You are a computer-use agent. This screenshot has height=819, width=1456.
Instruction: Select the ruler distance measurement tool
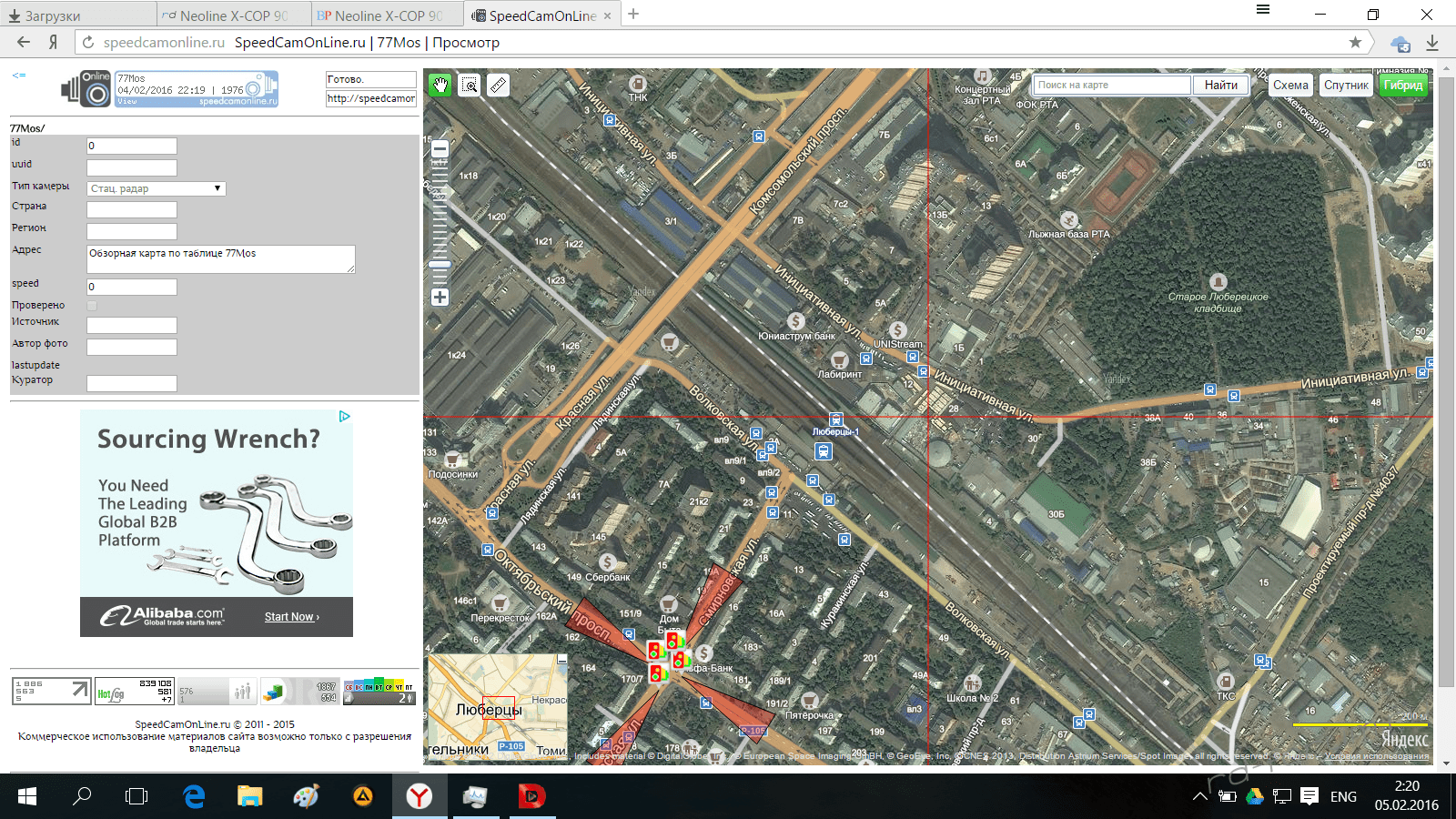498,85
